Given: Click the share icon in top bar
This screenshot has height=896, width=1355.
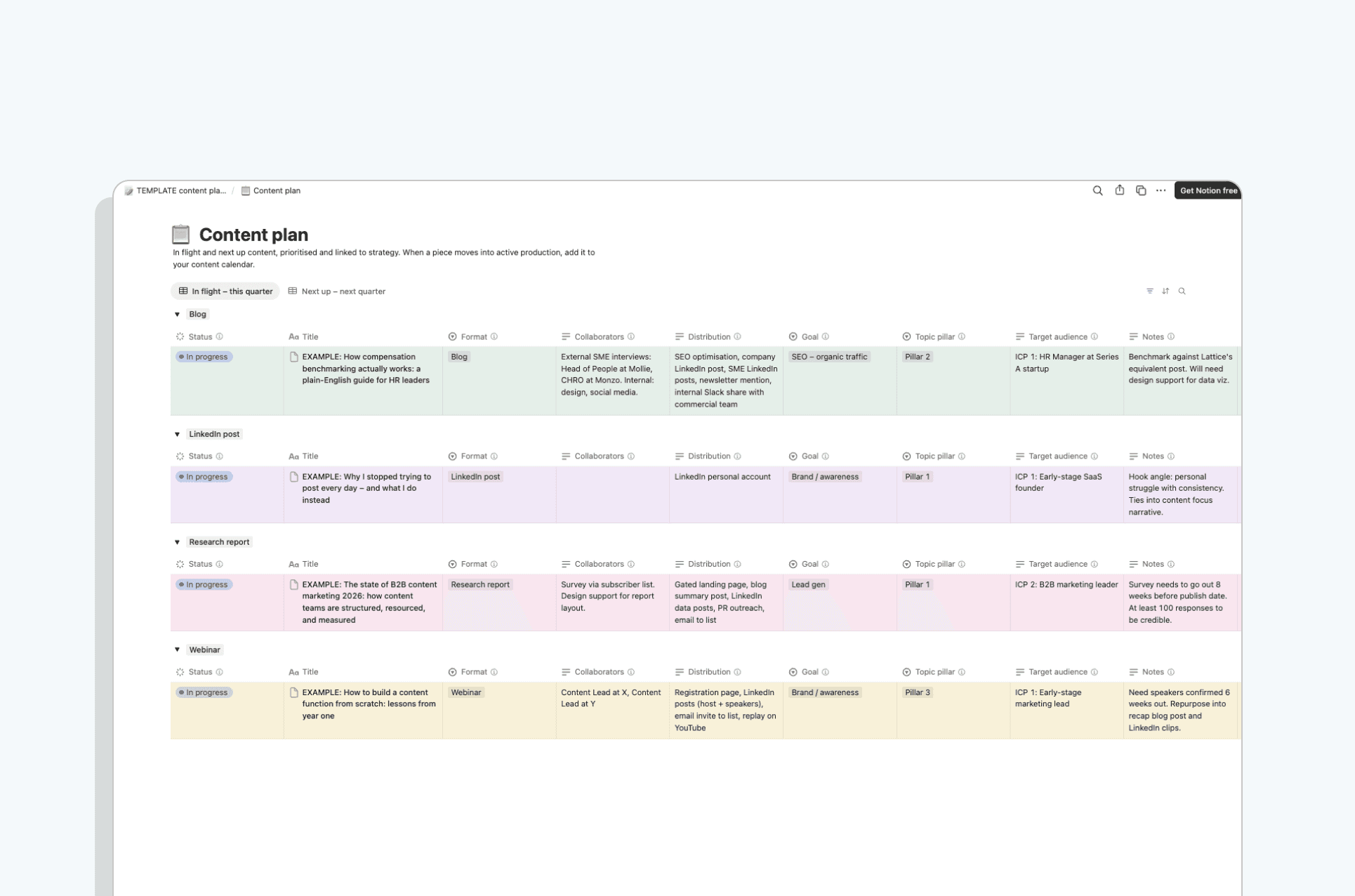Looking at the screenshot, I should [1119, 190].
